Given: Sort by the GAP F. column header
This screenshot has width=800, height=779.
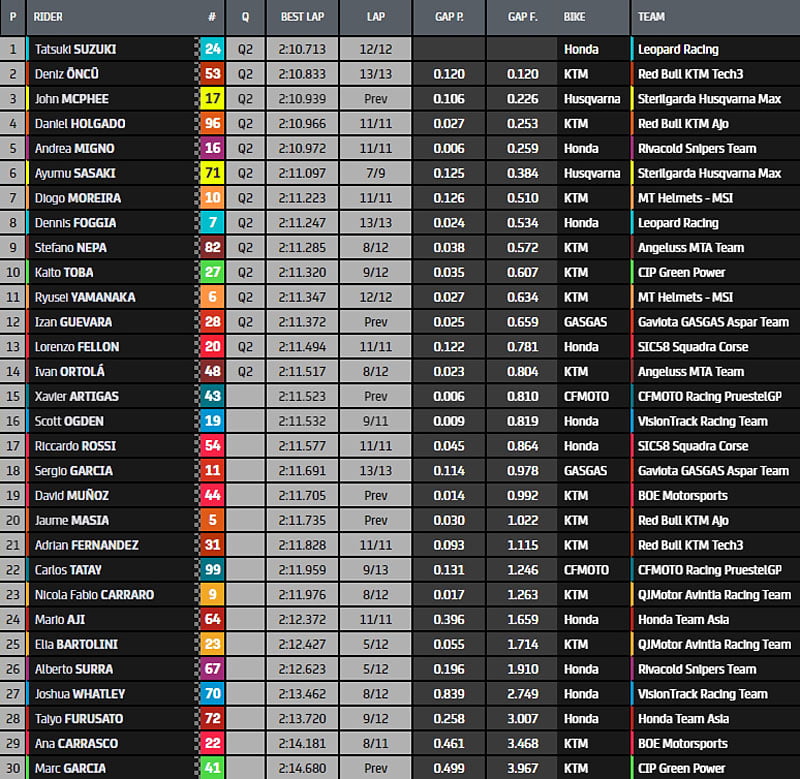Looking at the screenshot, I should point(523,17).
